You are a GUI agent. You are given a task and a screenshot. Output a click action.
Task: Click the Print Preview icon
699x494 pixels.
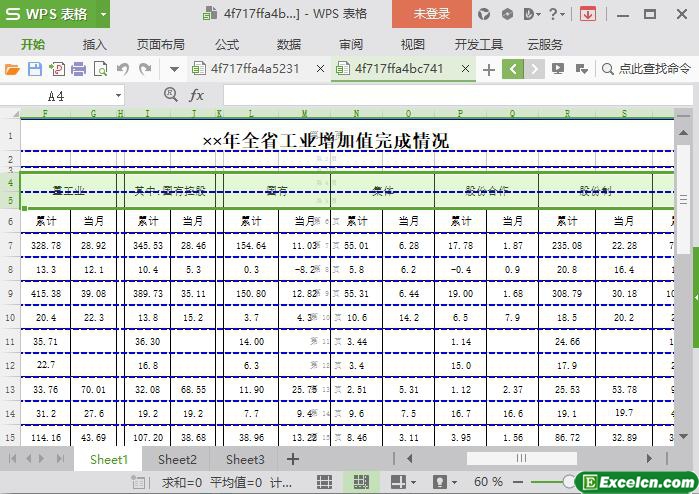tap(100, 69)
